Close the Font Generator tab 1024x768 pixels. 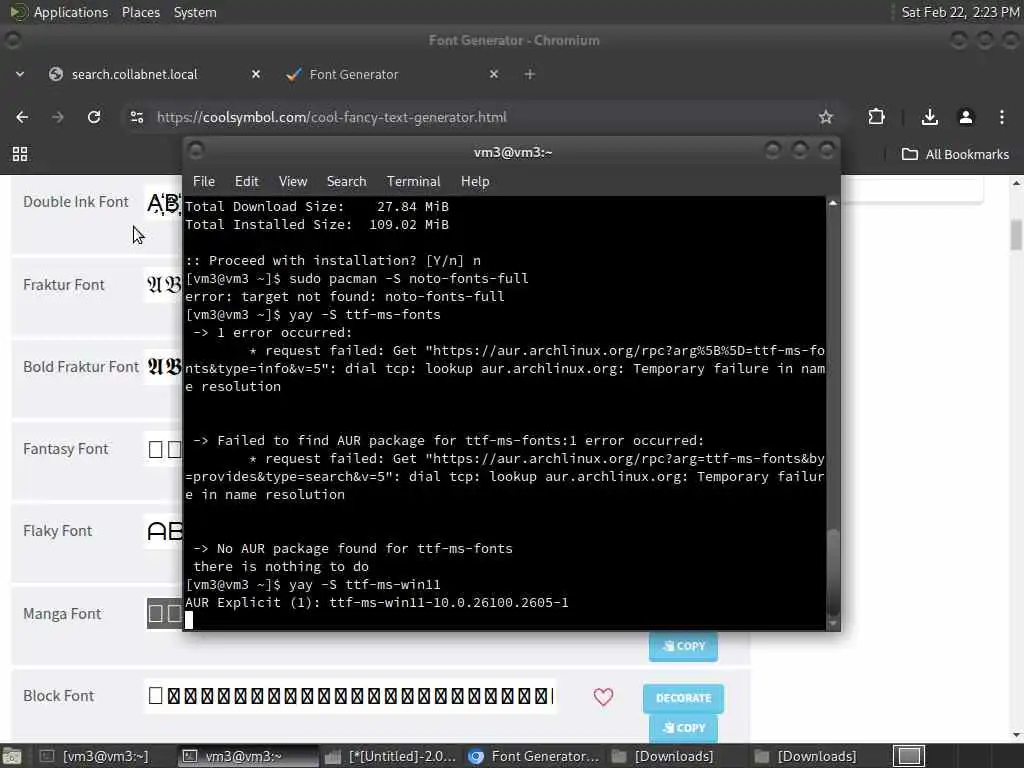tap(494, 74)
